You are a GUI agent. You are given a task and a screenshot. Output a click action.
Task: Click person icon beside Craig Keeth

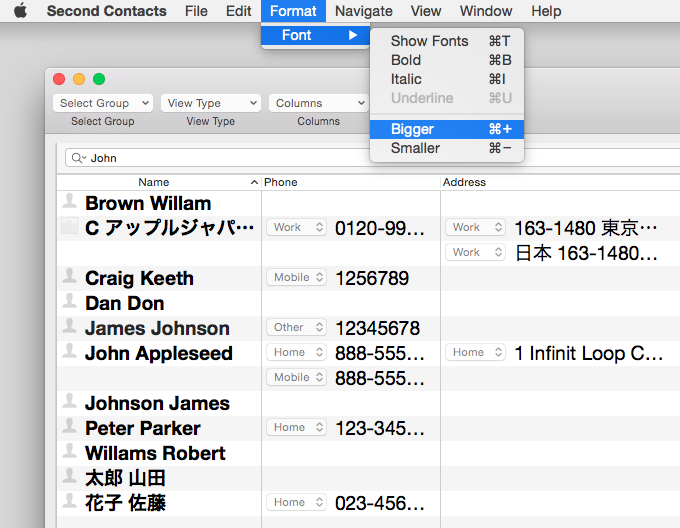coord(69,276)
